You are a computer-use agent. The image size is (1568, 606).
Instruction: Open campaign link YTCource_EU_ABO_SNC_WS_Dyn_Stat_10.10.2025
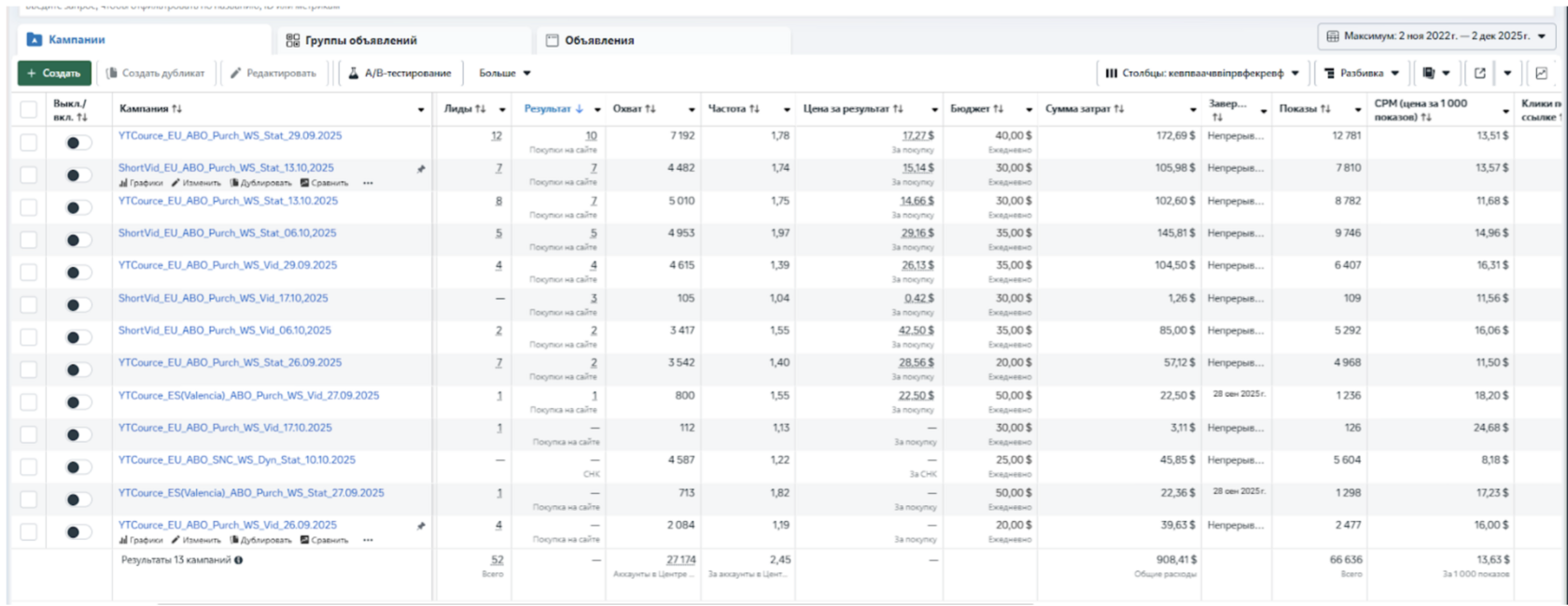point(237,459)
